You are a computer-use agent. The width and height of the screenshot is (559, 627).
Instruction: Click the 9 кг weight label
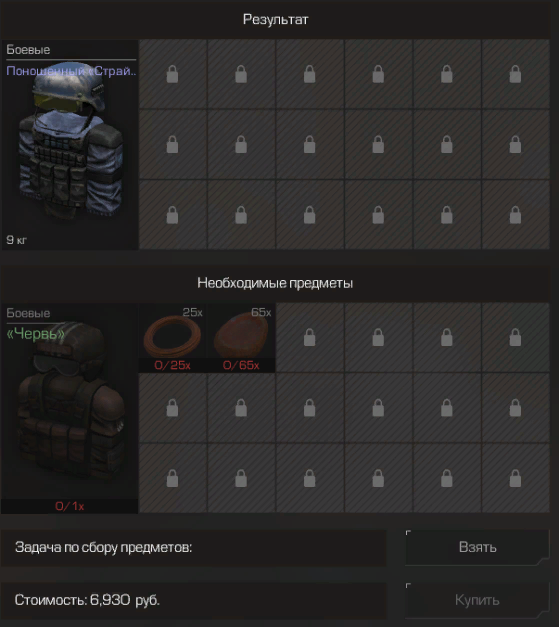[16, 240]
